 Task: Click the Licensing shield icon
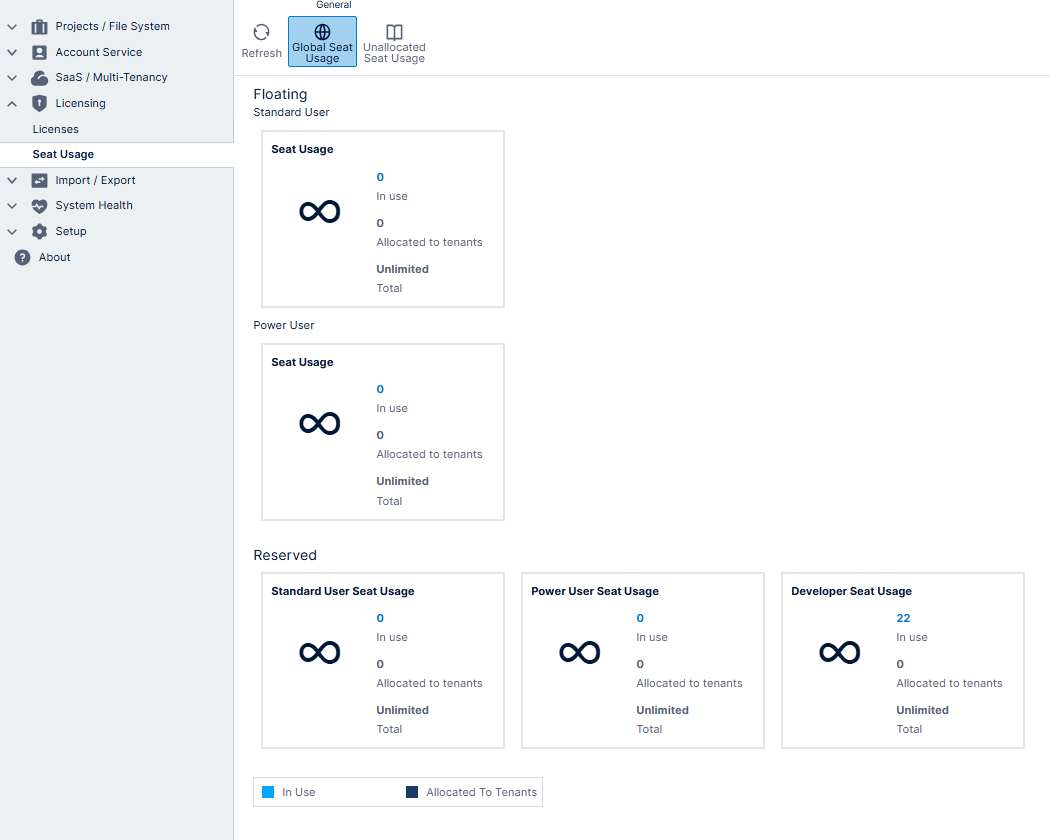pos(38,103)
